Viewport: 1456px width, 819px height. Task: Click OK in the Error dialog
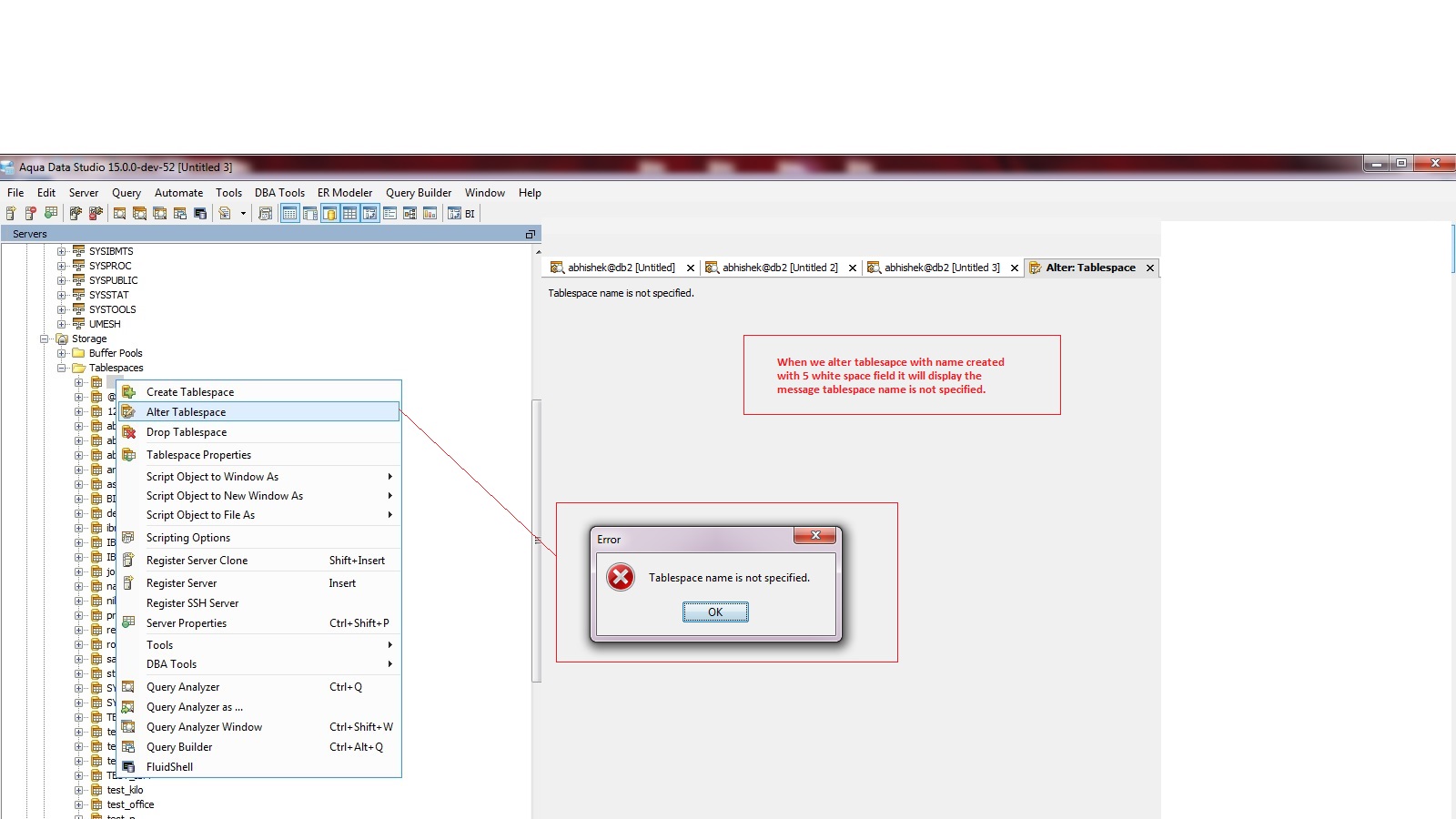(x=715, y=612)
